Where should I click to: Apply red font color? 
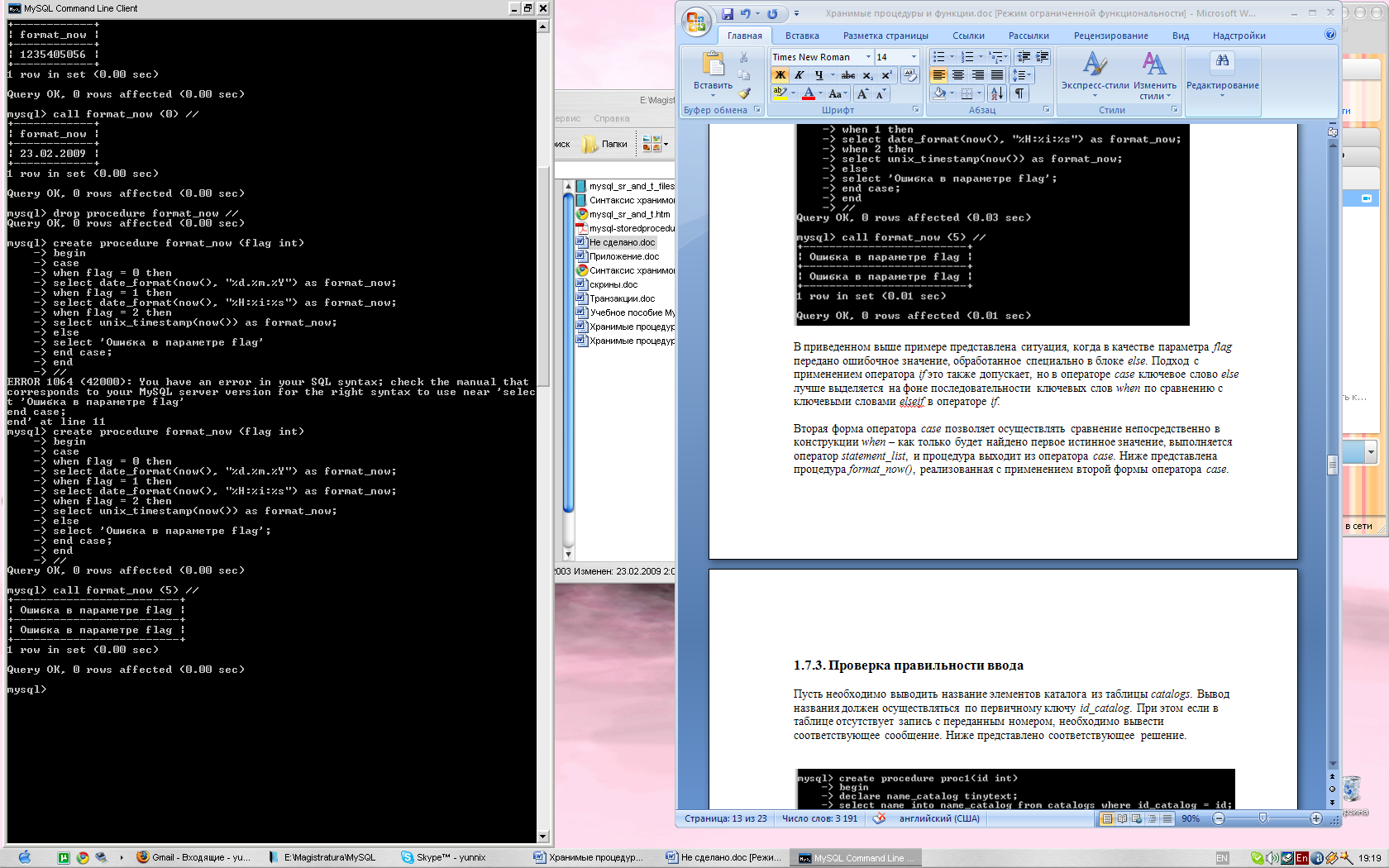[x=809, y=93]
